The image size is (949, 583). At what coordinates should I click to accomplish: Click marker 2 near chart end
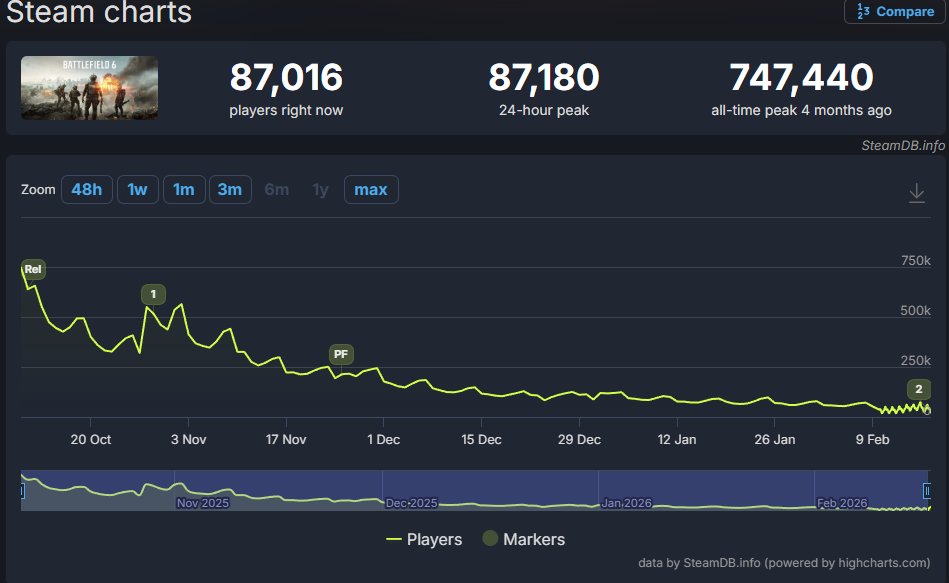pos(919,389)
